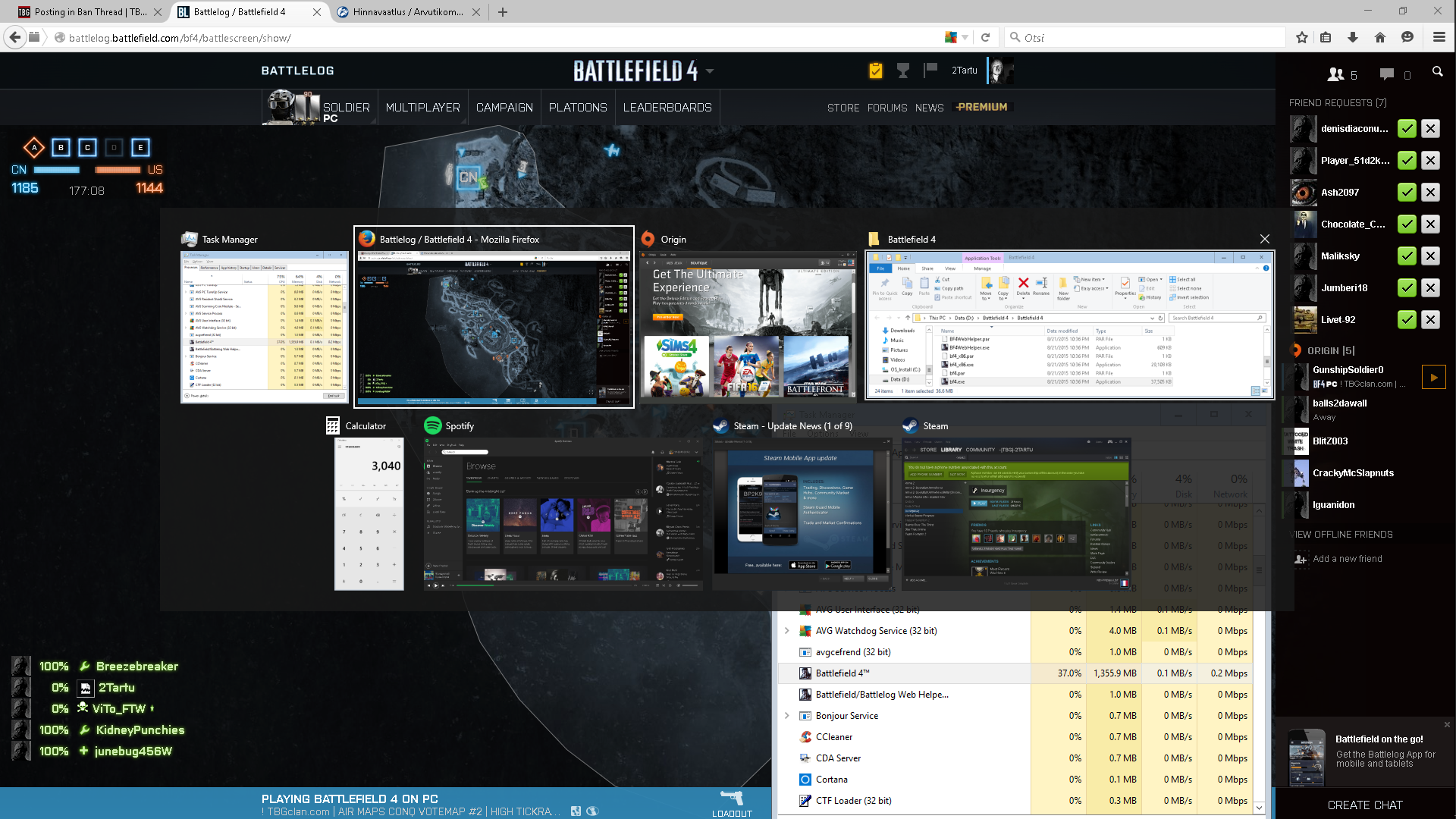This screenshot has height=819, width=1456.
Task: Open the Multiplayer menu in Battlelog
Action: tap(423, 108)
